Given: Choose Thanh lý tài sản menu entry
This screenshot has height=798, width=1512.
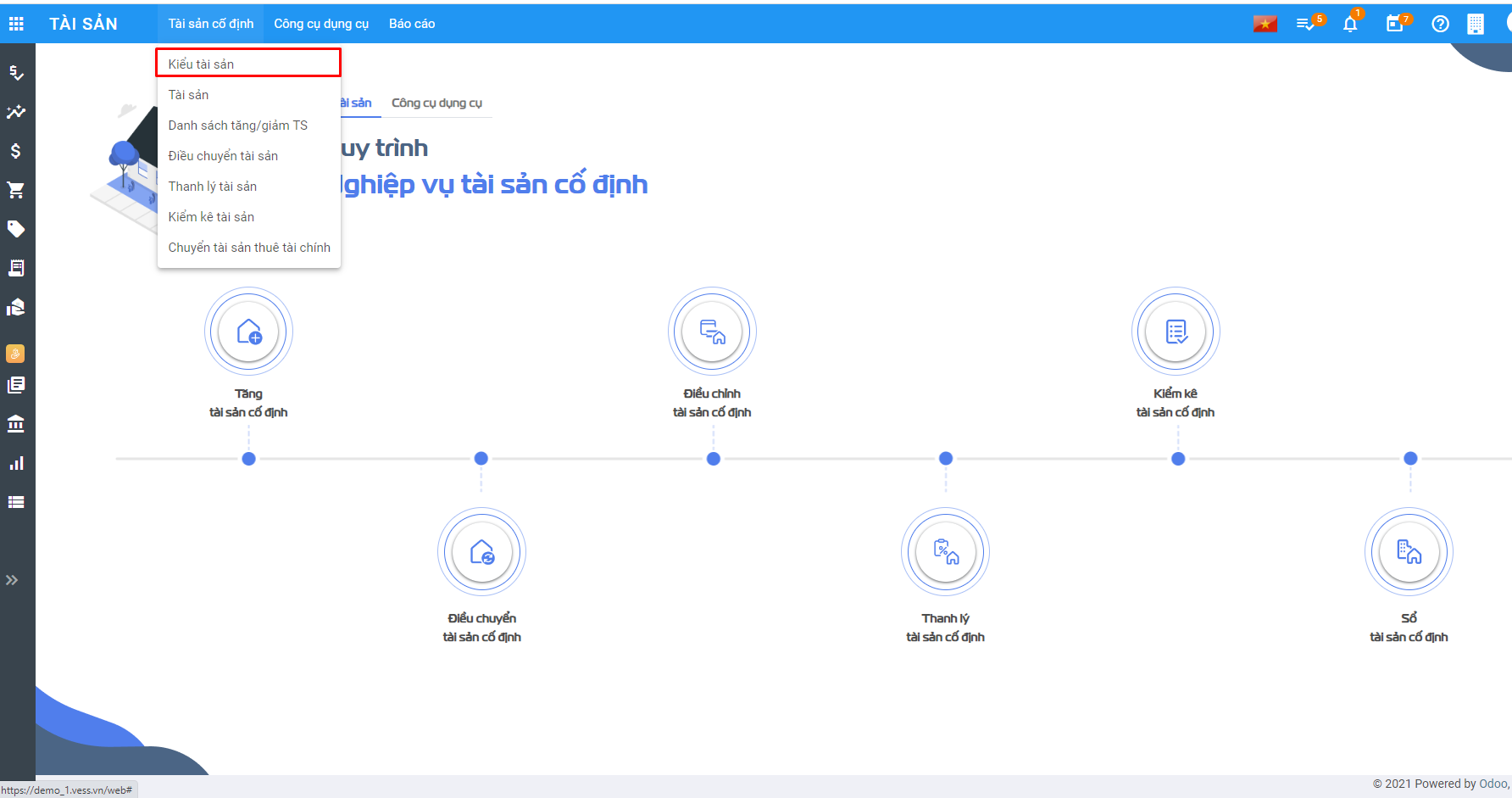Looking at the screenshot, I should (x=213, y=187).
